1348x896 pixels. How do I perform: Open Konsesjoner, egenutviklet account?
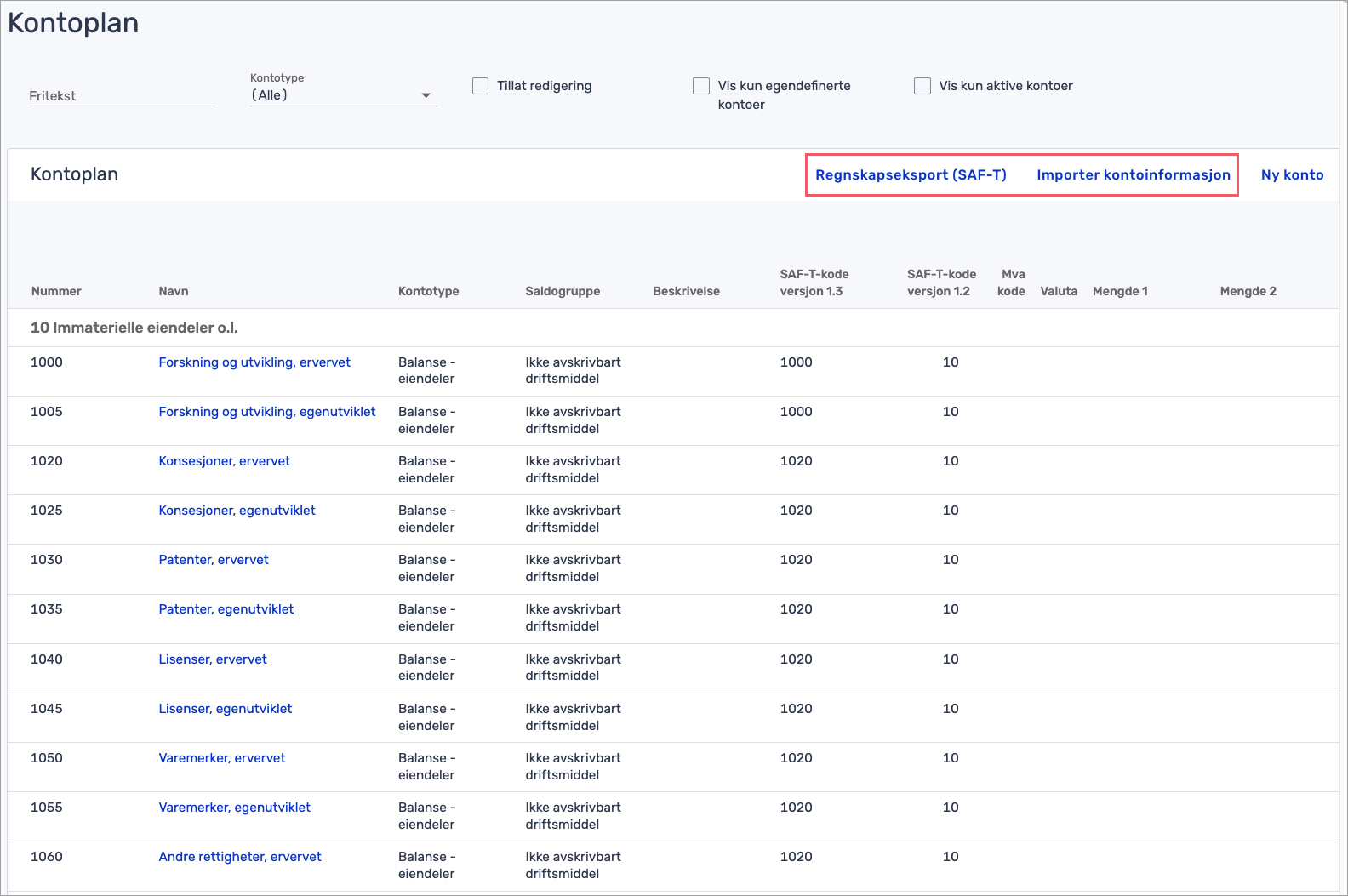coord(237,511)
